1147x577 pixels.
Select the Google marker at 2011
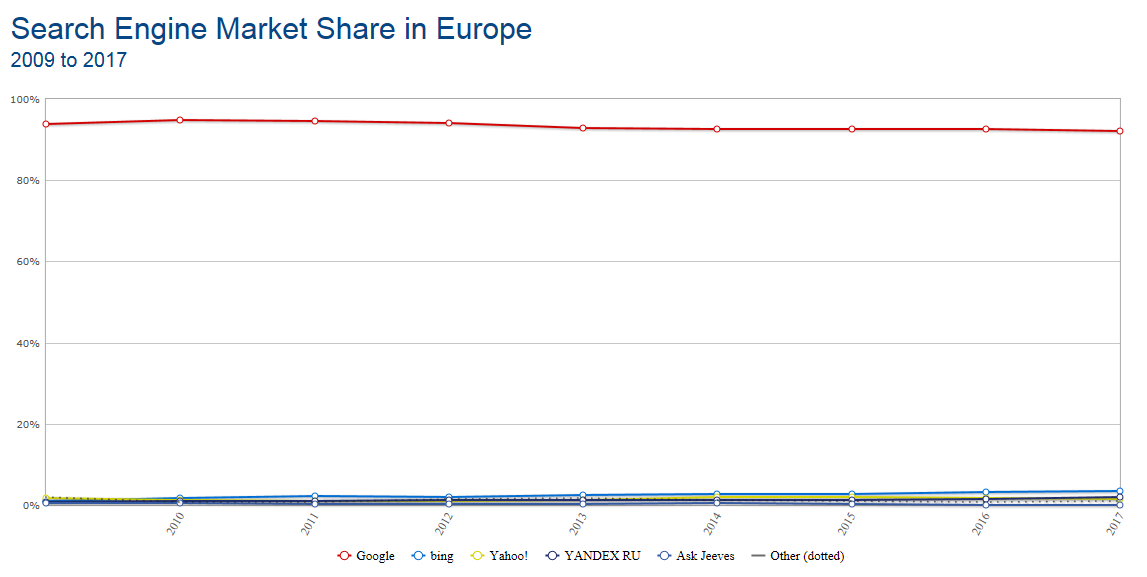point(315,121)
